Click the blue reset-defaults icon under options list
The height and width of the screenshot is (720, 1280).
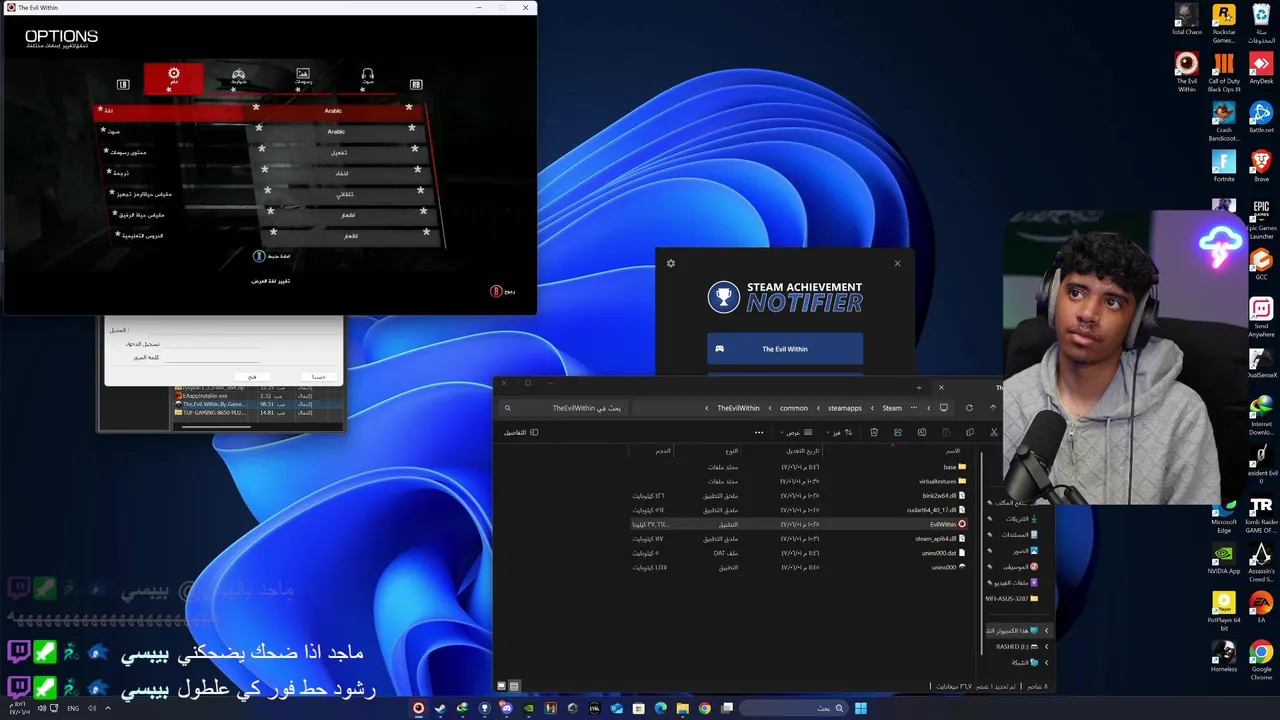[258, 256]
